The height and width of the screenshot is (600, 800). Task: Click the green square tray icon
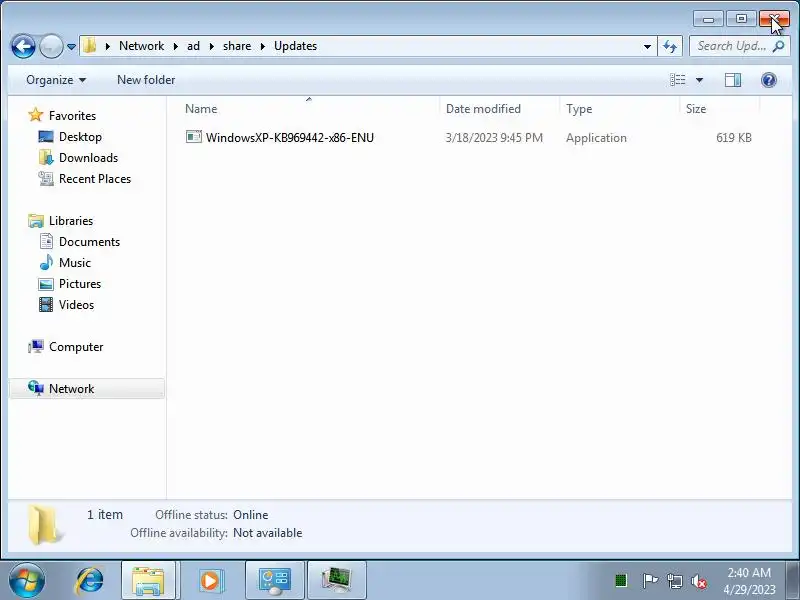coord(621,580)
